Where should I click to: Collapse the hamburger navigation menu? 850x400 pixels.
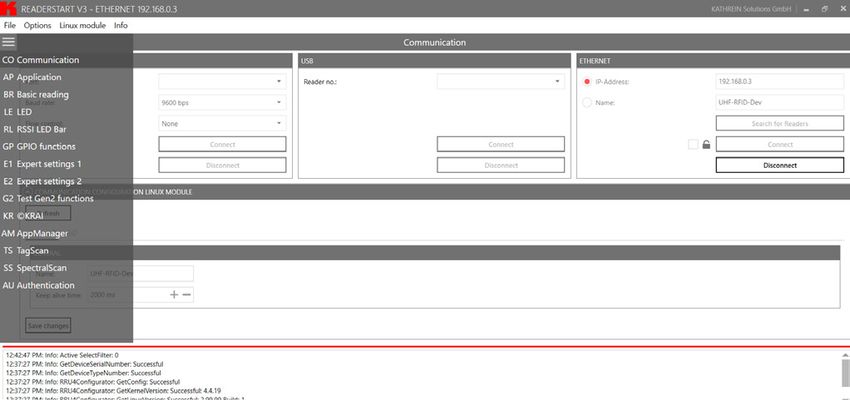click(x=8, y=42)
